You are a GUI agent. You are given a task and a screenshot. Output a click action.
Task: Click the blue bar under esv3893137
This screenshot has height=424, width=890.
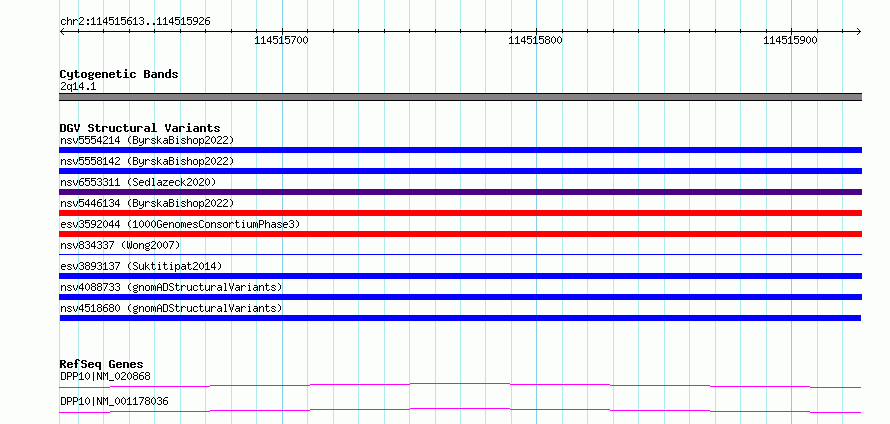pyautogui.click(x=460, y=276)
